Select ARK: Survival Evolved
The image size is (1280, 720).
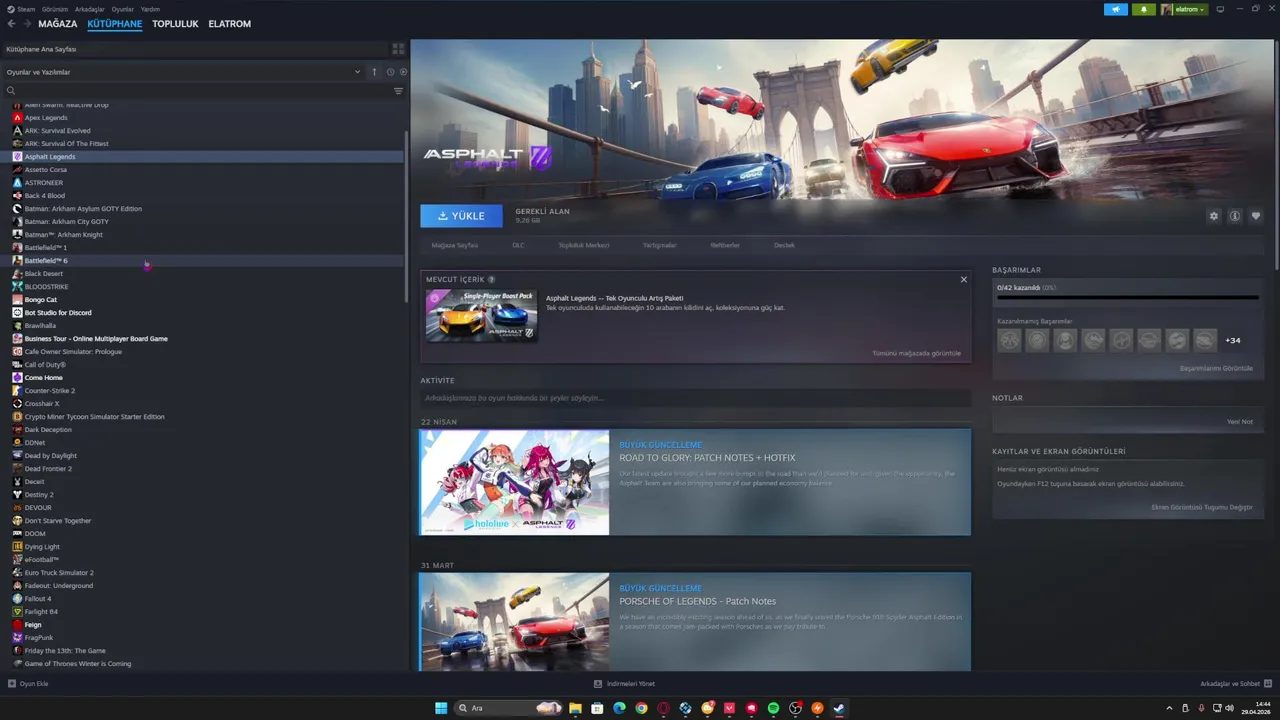pyautogui.click(x=57, y=131)
